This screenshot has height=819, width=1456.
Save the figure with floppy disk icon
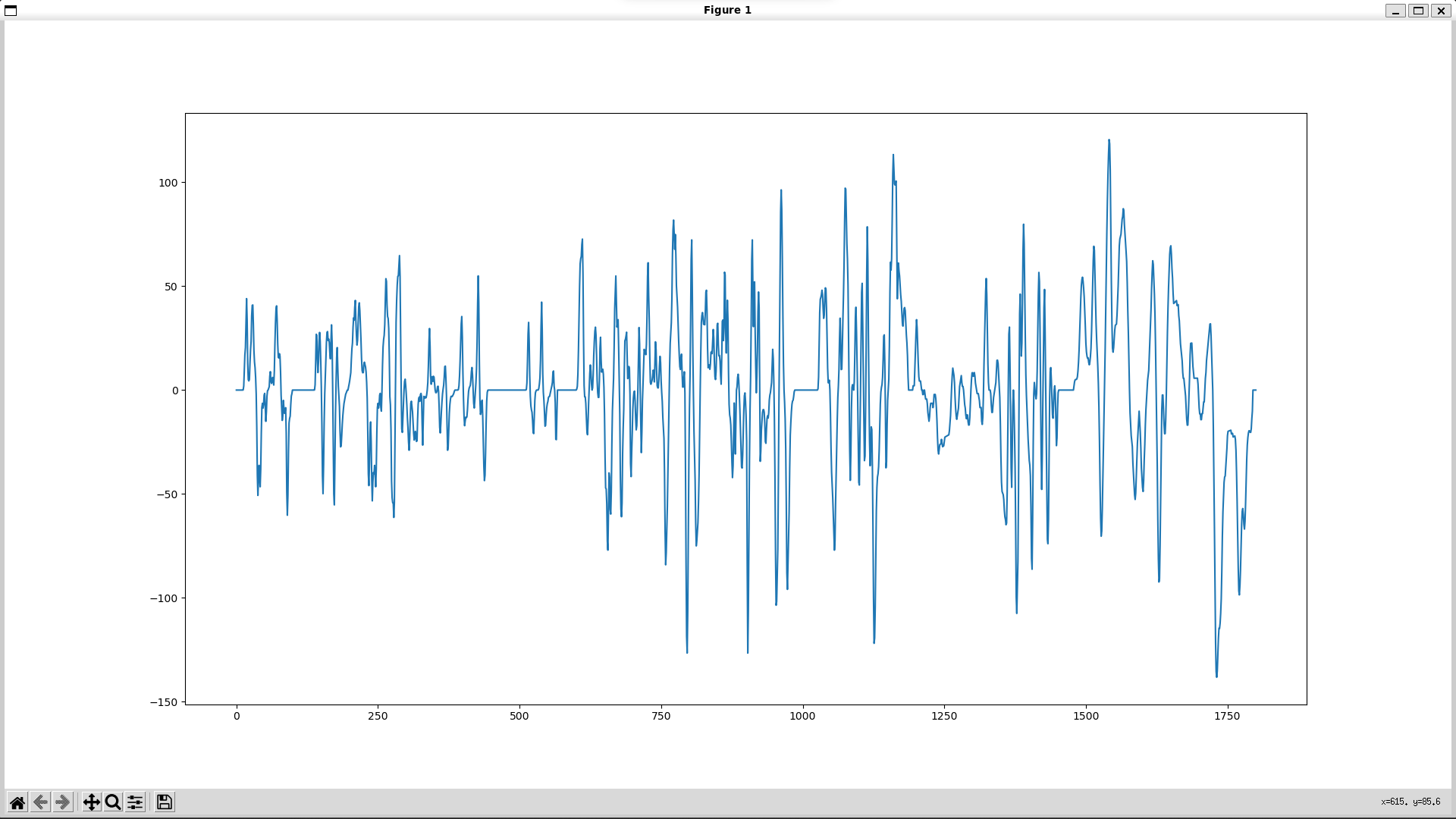[165, 802]
